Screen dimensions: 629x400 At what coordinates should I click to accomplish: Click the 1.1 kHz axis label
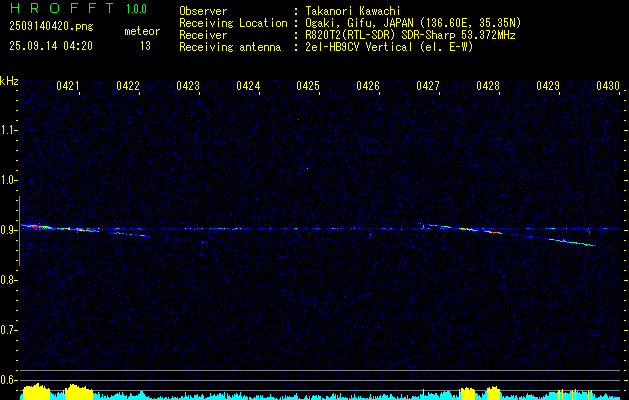pos(9,129)
